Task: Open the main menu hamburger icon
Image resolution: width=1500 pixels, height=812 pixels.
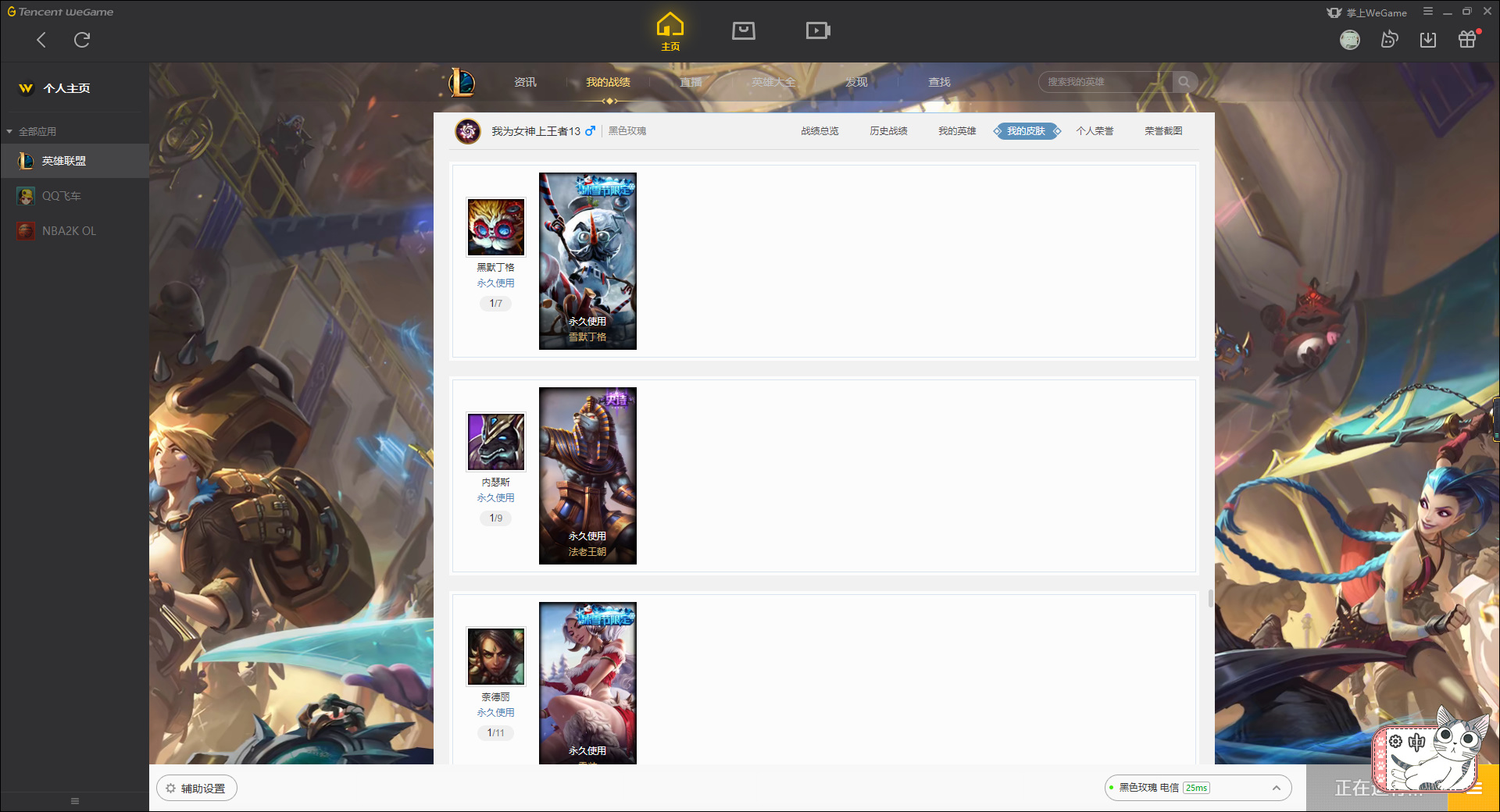Action: pos(1428,12)
